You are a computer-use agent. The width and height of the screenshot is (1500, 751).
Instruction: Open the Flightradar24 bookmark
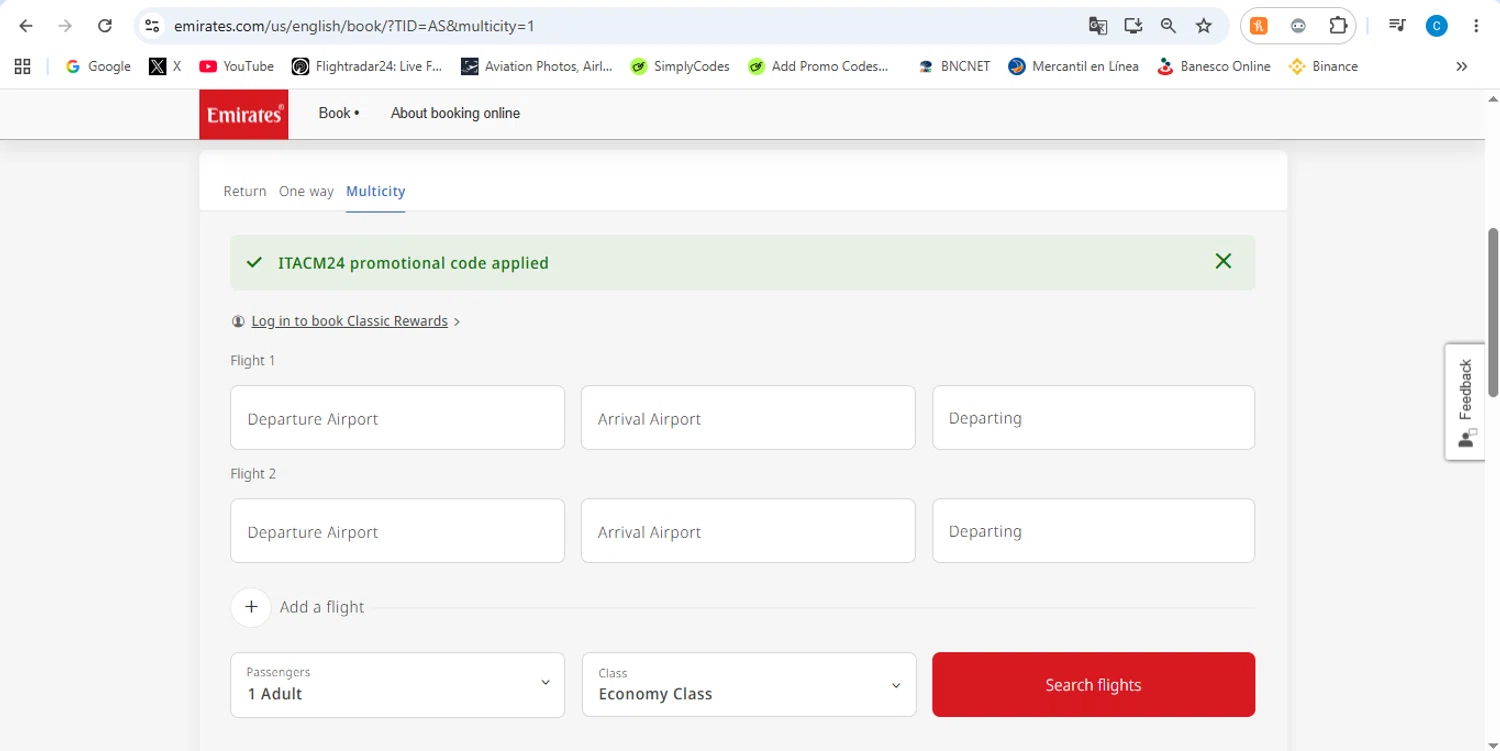[x=366, y=66]
